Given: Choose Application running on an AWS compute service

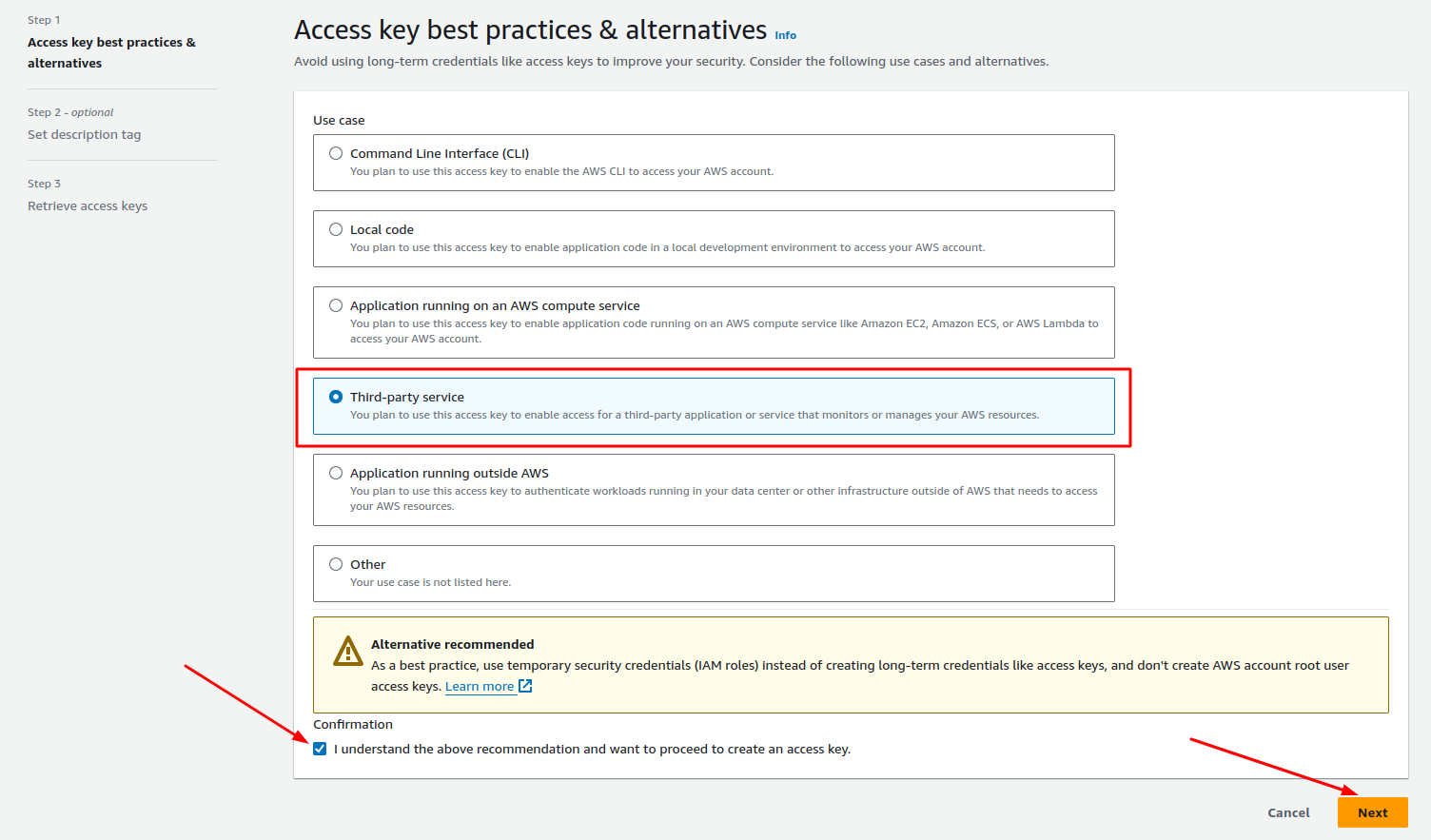Looking at the screenshot, I should [x=335, y=304].
